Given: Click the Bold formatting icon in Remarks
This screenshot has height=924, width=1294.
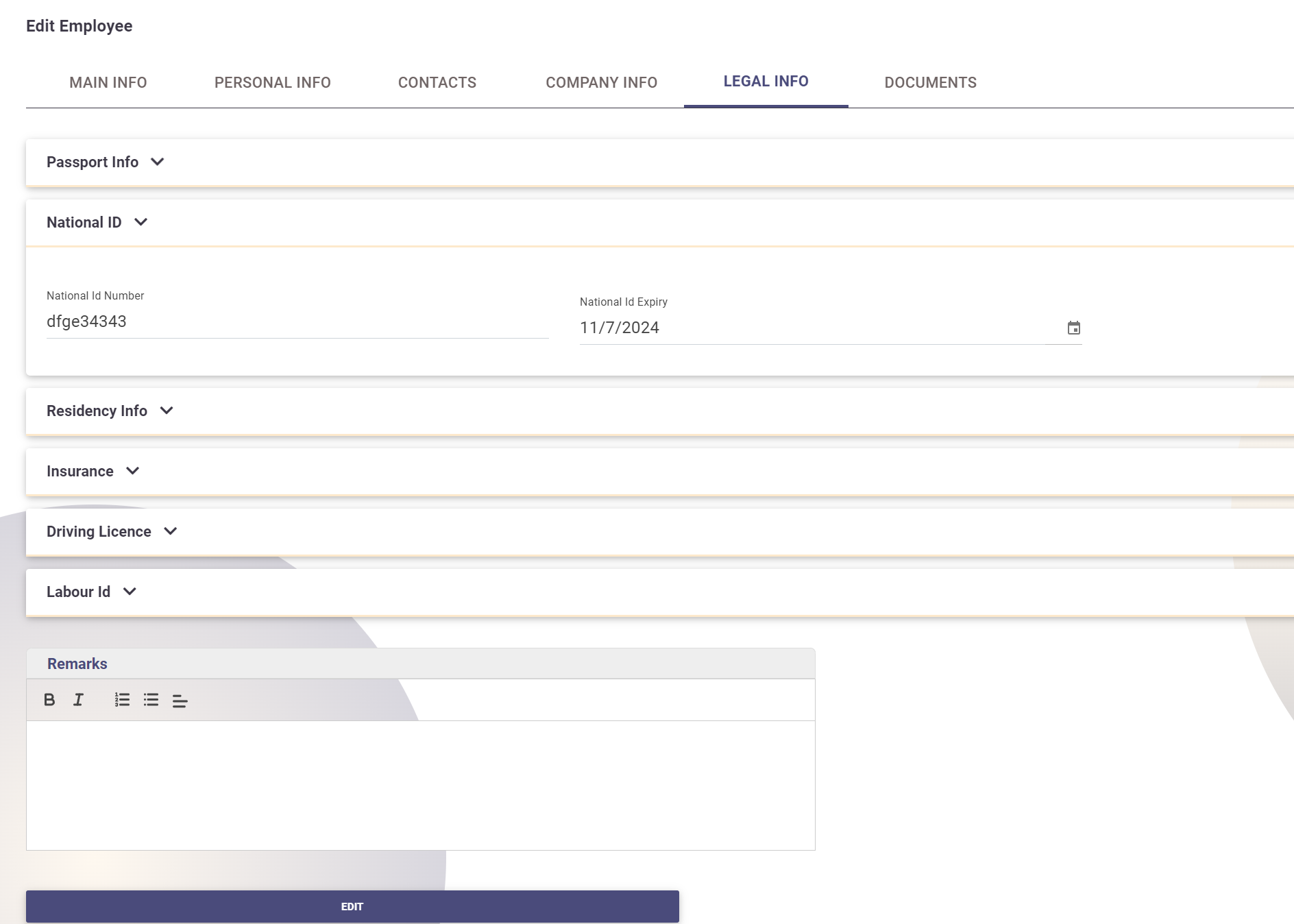Looking at the screenshot, I should click(x=49, y=700).
